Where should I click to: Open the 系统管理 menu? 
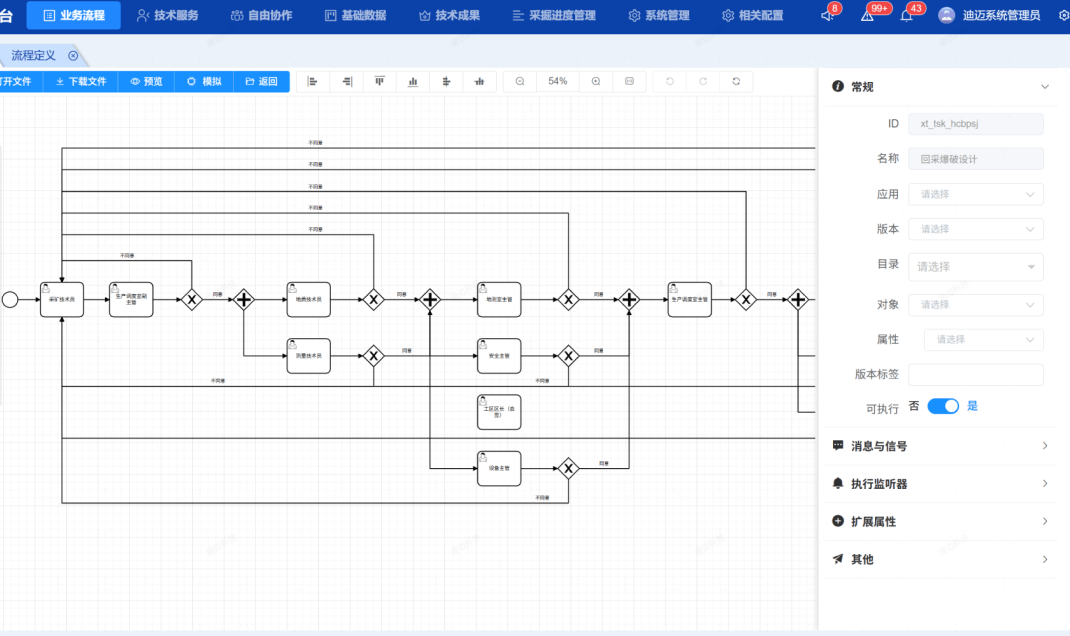coord(659,15)
